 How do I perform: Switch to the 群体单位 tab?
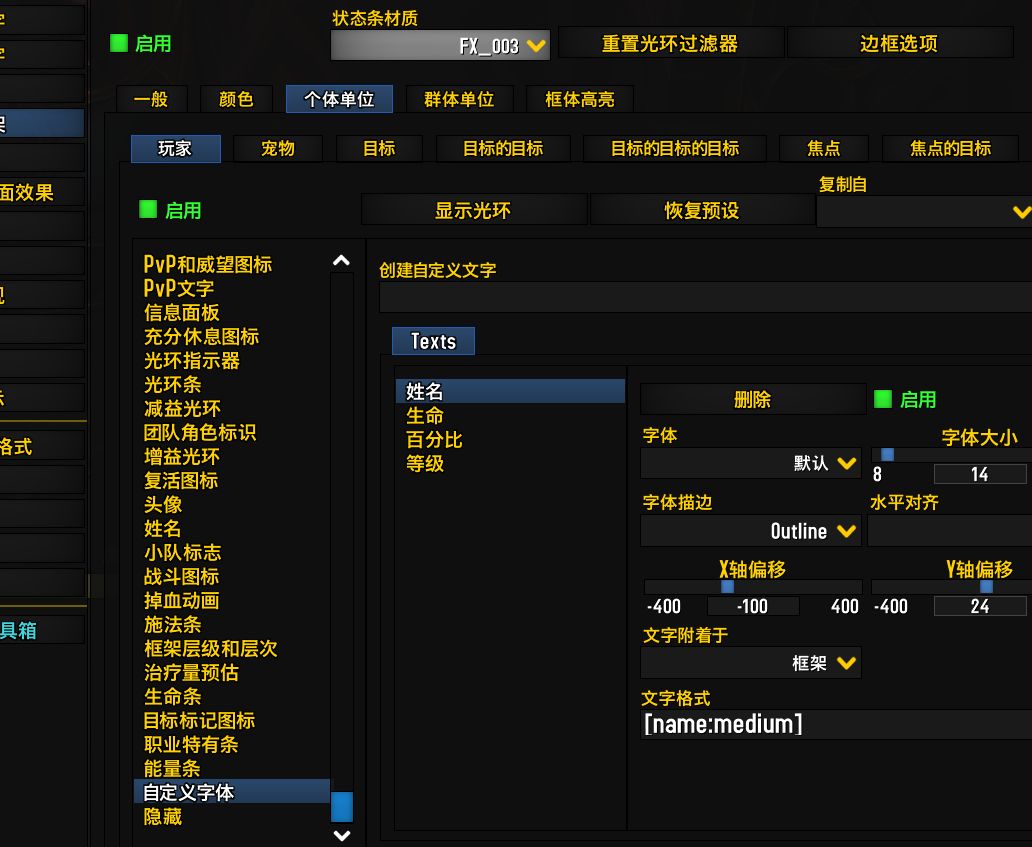[x=459, y=99]
